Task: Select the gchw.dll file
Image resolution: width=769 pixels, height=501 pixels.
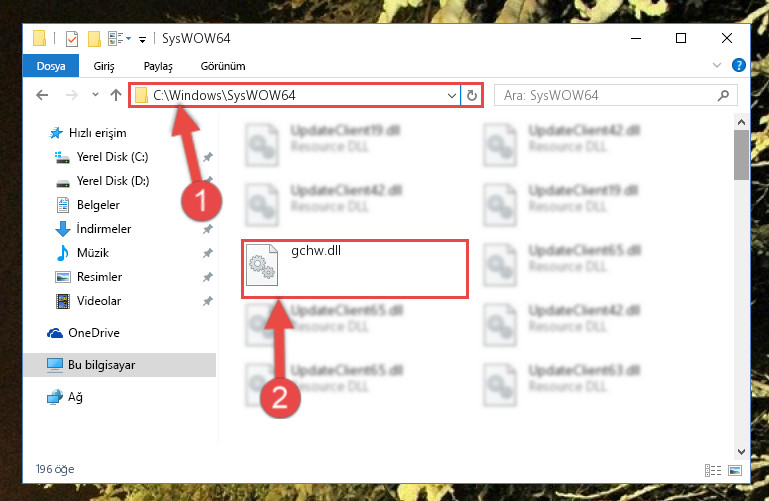Action: (x=355, y=269)
